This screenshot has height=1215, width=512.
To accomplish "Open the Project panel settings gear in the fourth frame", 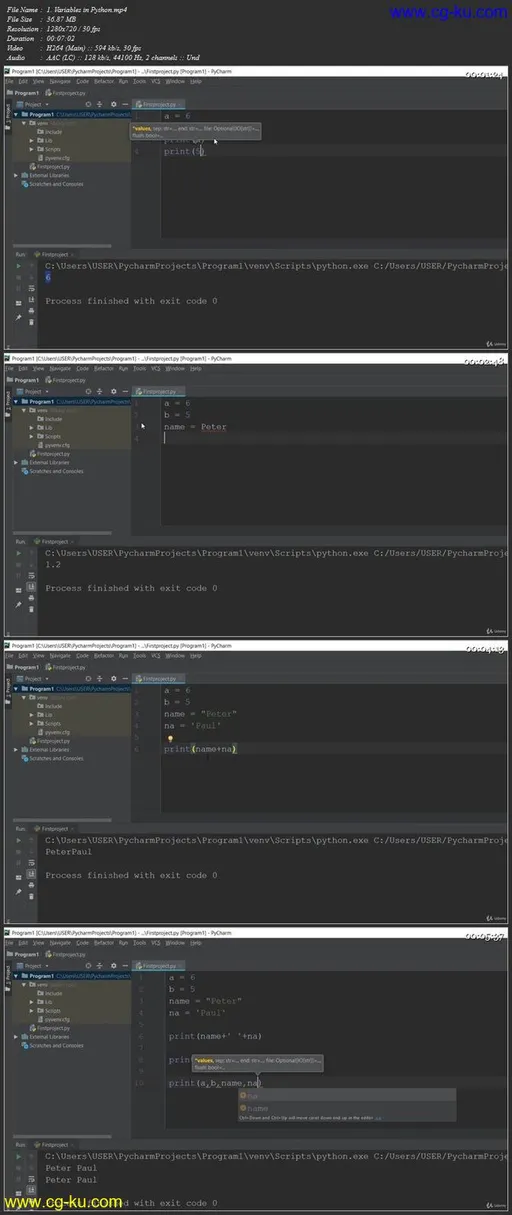I will click(x=113, y=966).
